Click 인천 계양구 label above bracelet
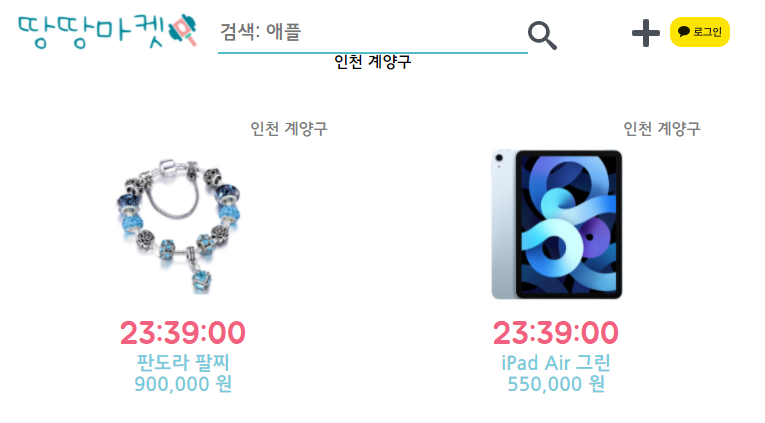Viewport: 765px width, 423px height. click(x=289, y=129)
